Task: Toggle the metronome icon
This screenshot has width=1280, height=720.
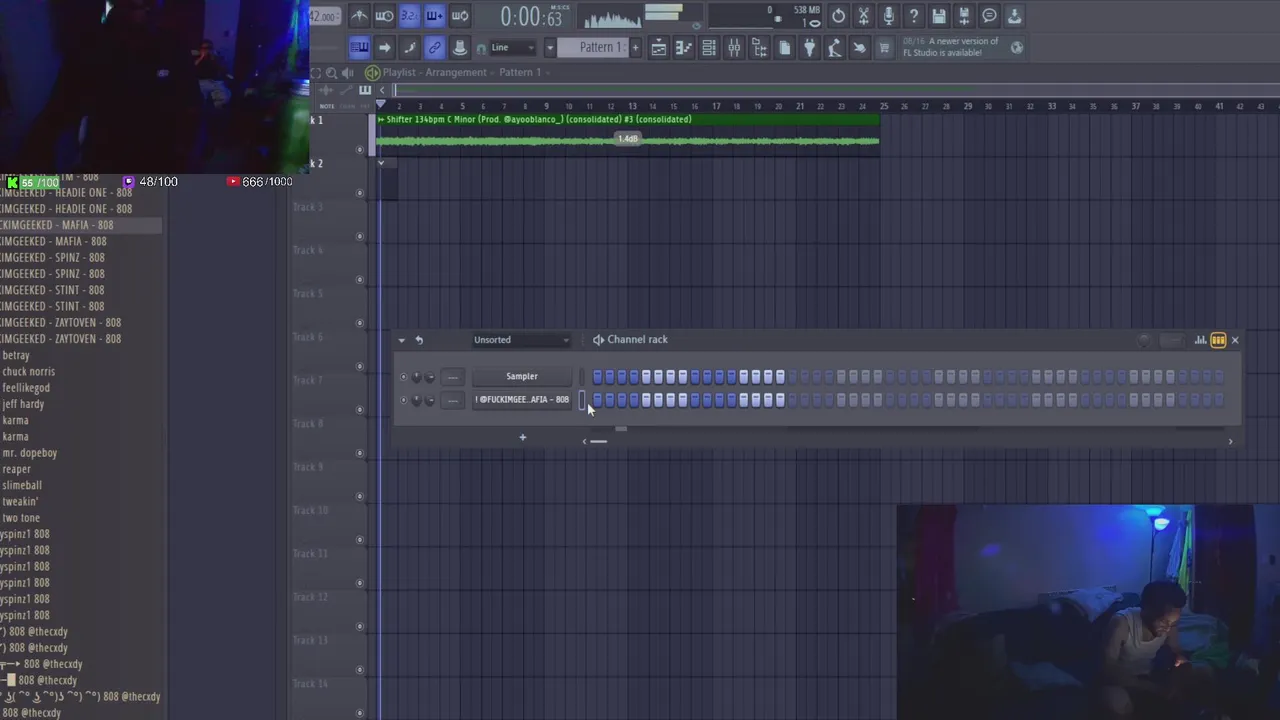Action: click(x=359, y=16)
